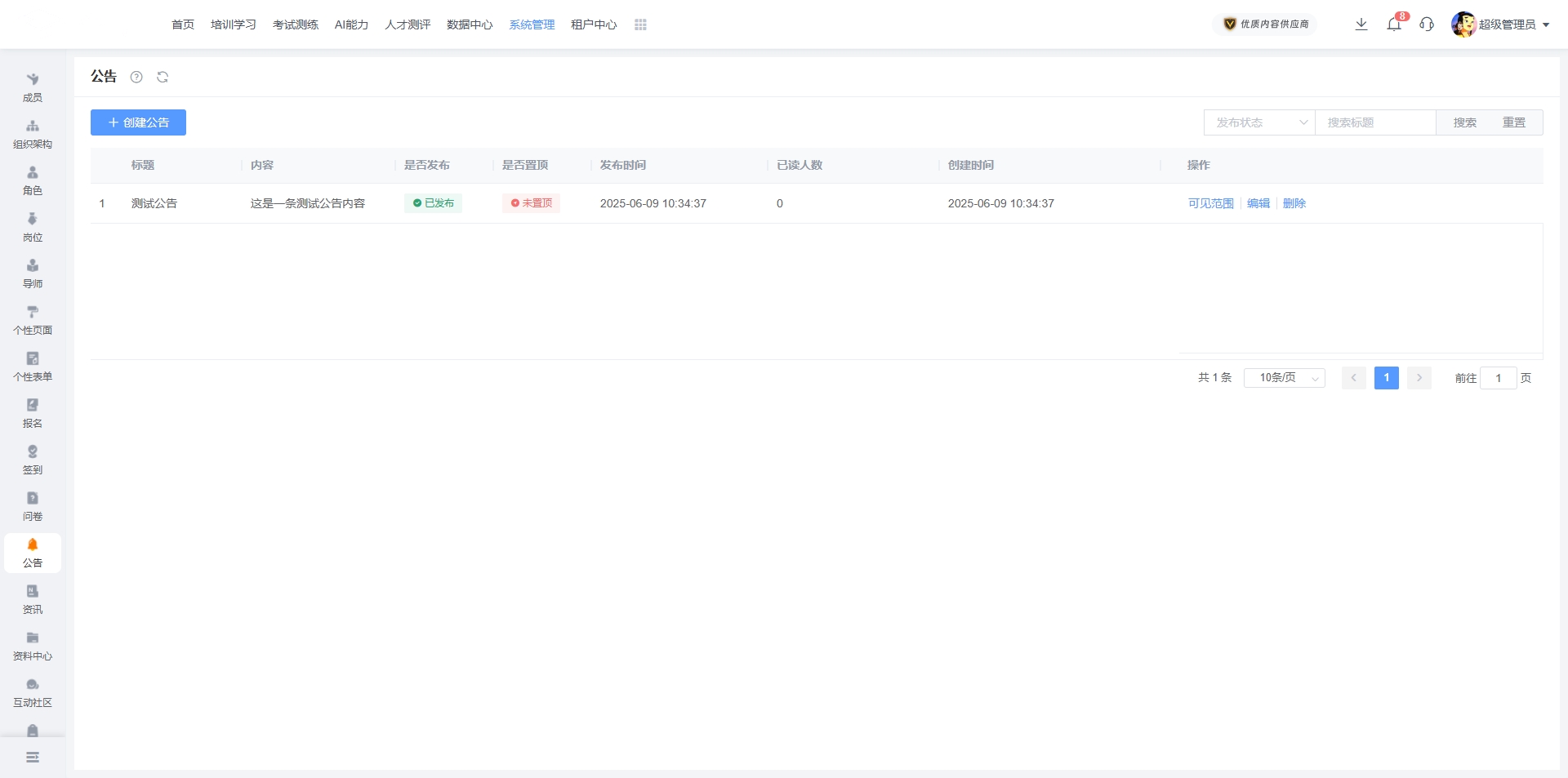
Task: Click the help question mark icon
Action: click(x=136, y=77)
